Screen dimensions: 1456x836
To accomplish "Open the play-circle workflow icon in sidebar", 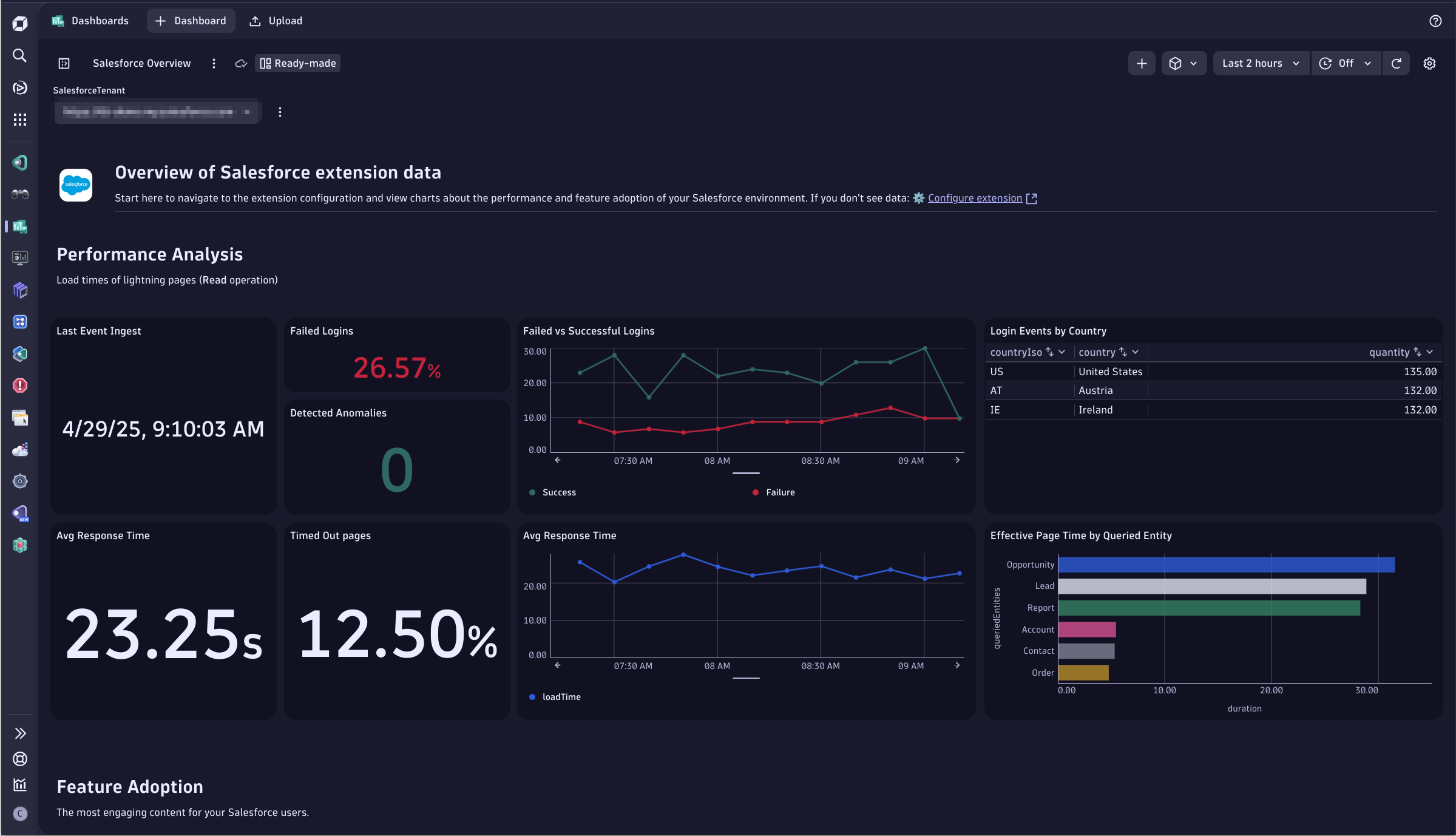I will coord(19,88).
